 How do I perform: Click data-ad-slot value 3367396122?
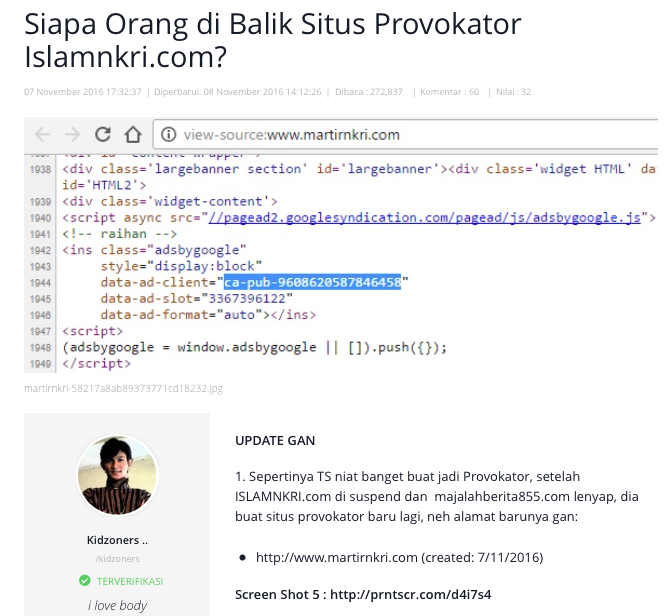click(x=247, y=299)
